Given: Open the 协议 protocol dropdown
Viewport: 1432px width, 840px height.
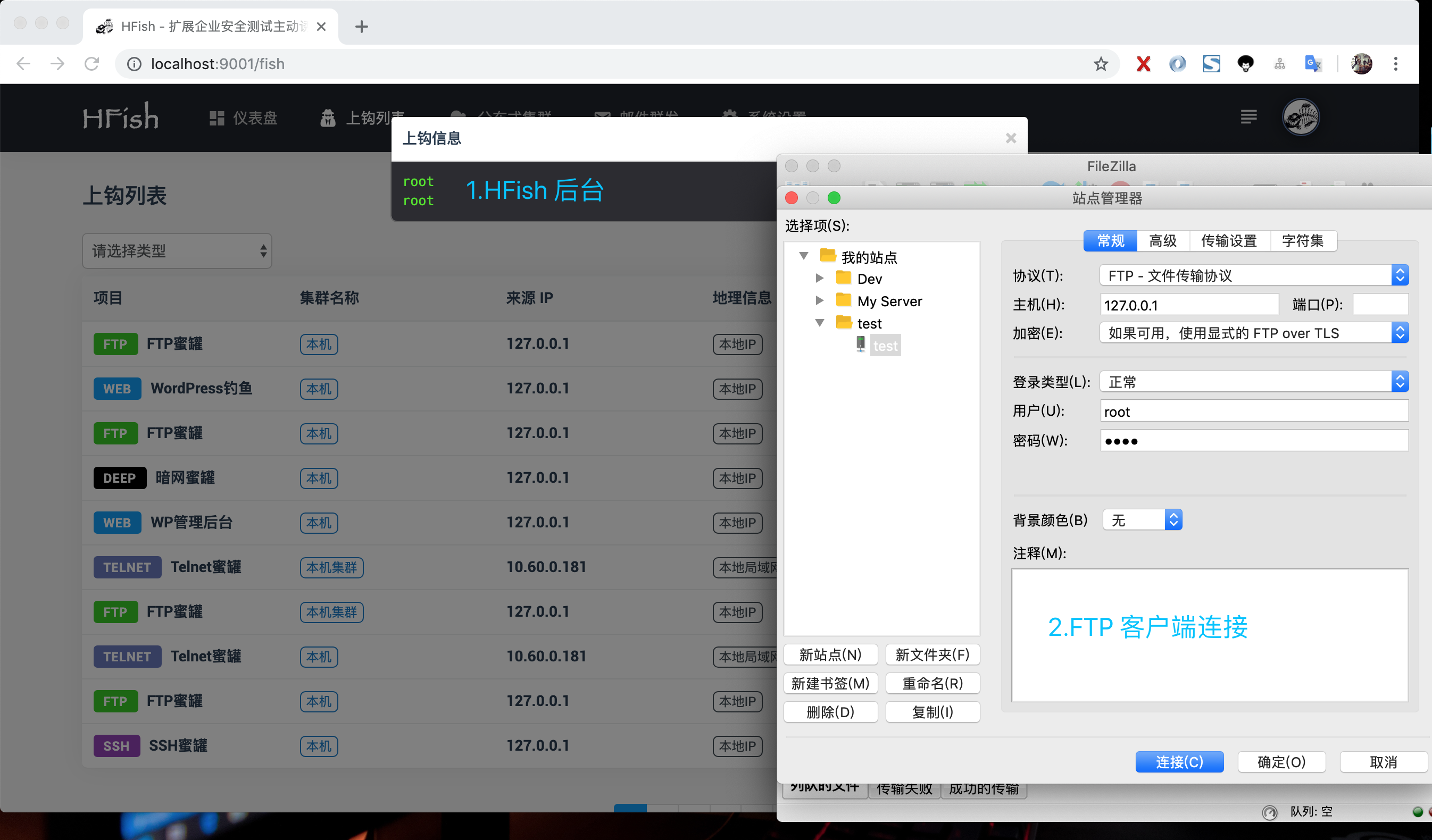Looking at the screenshot, I should coord(1253,276).
